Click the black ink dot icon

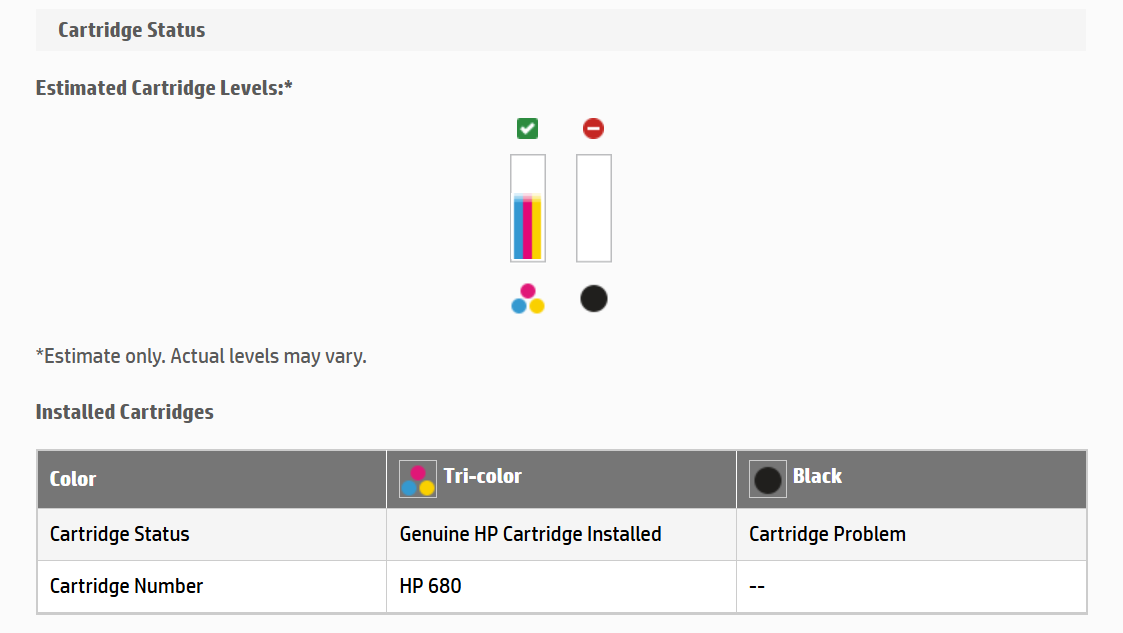tap(593, 297)
